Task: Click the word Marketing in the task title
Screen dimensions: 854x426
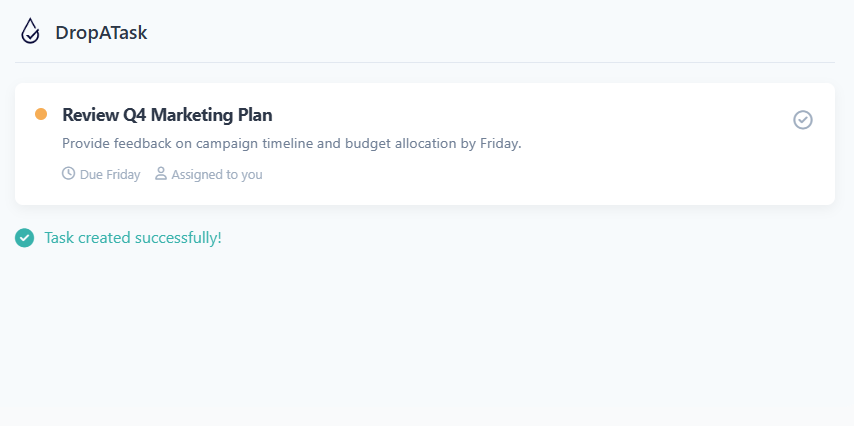Action: pos(192,115)
